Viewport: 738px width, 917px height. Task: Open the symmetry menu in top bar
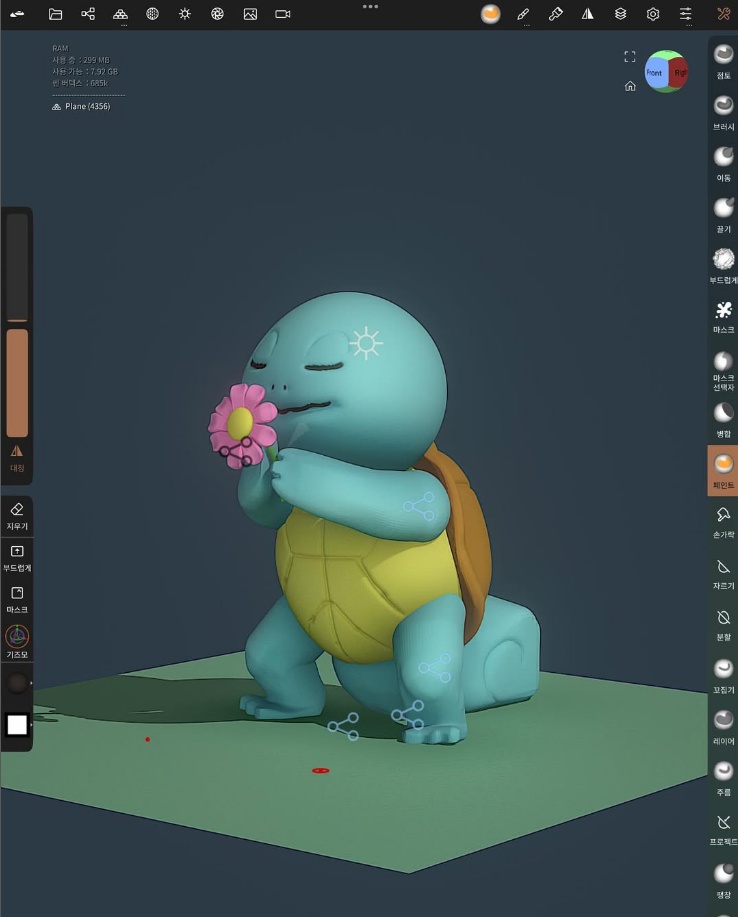(588, 14)
